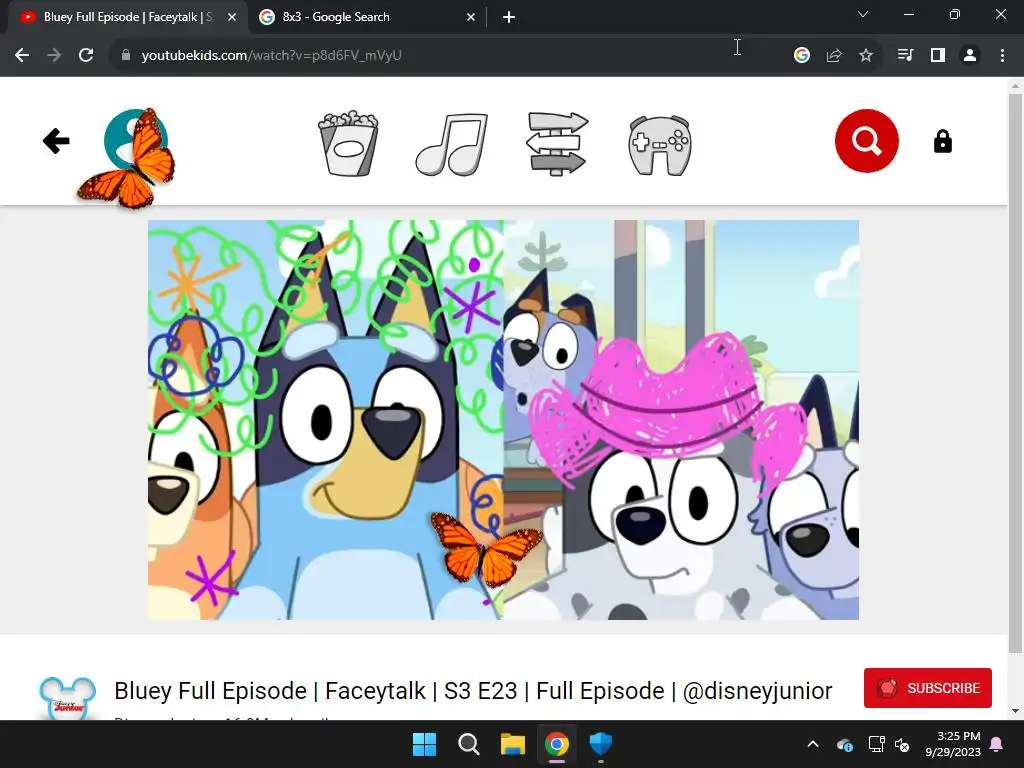Select the Bluey Full Episode browser tab
The height and width of the screenshot is (768, 1024).
(127, 17)
